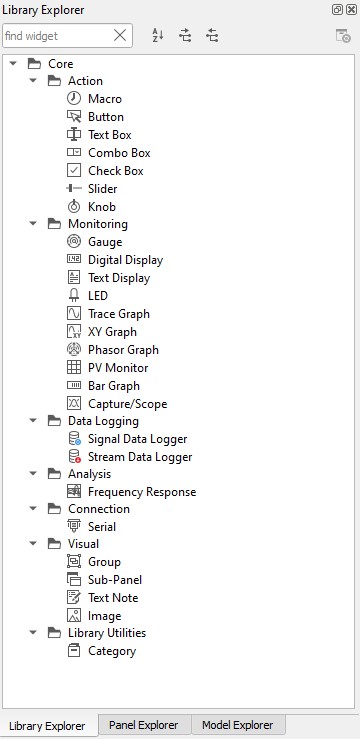Collapse the Monitoring category arrow
360x739 pixels.
[x=33, y=223]
